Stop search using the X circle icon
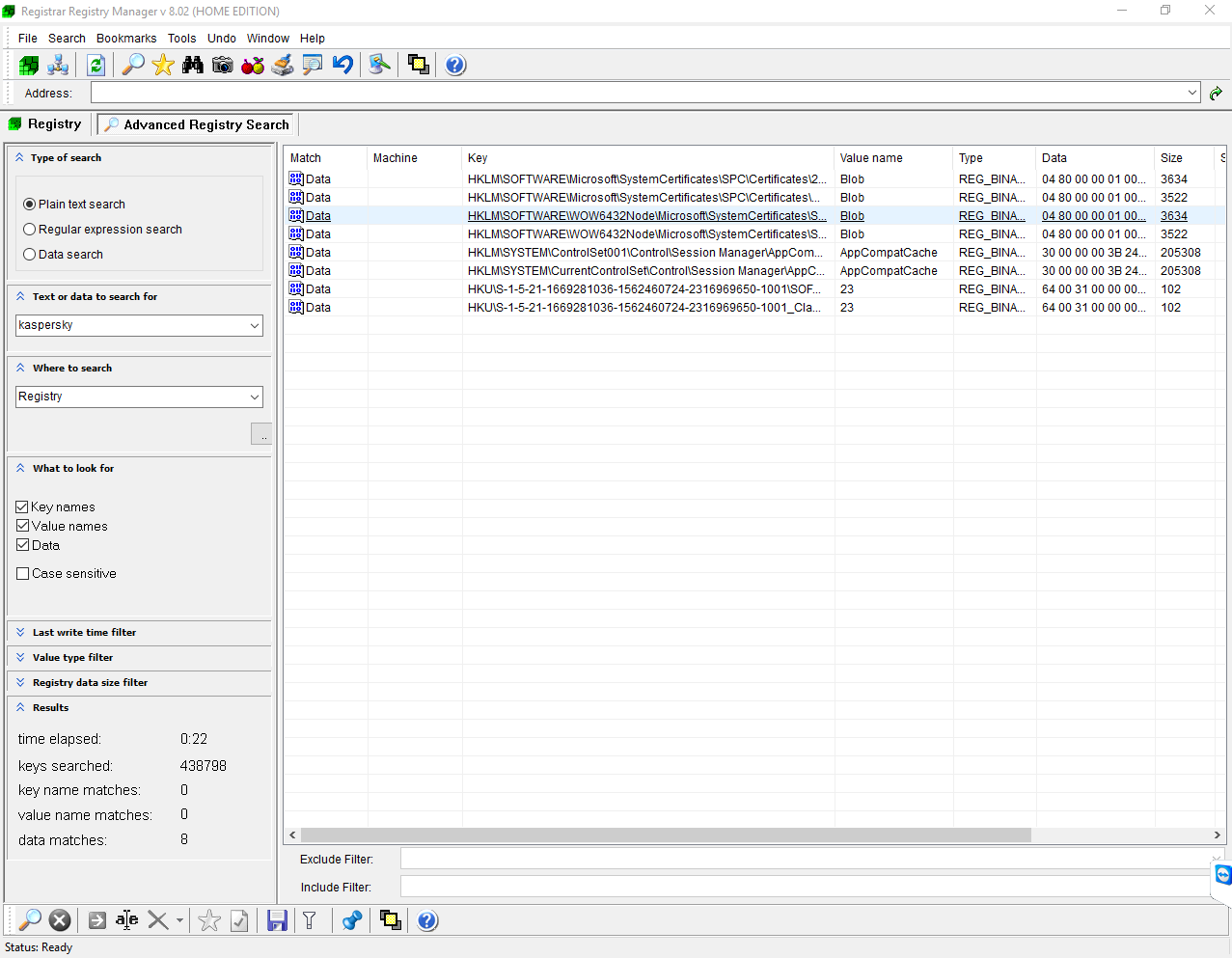 click(60, 920)
